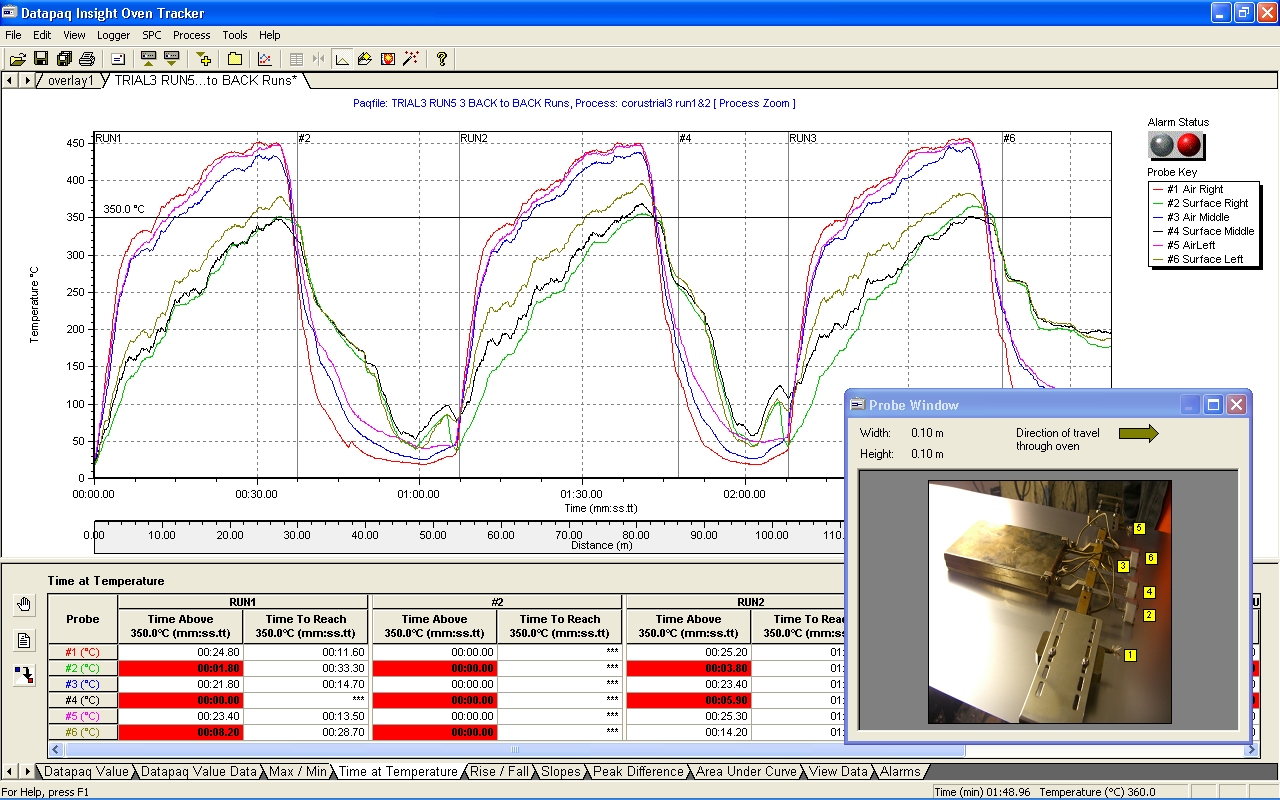Click the red alarm status light
Screen dimensions: 1280x800
(1189, 145)
